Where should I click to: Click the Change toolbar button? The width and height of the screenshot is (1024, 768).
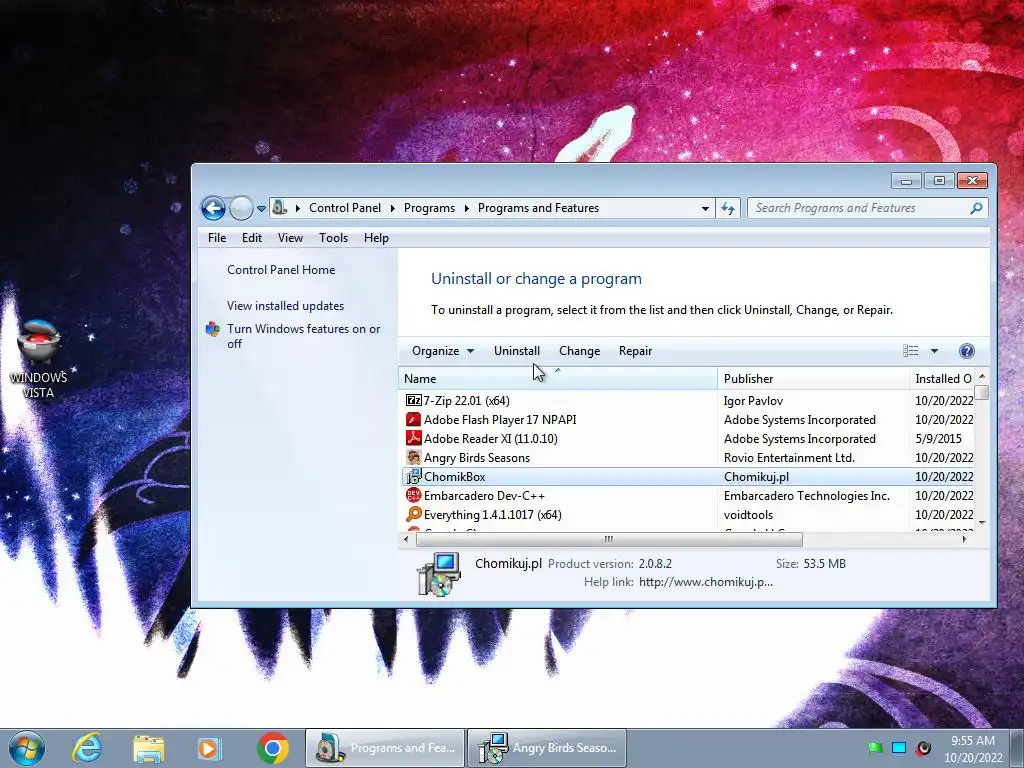[x=579, y=351]
